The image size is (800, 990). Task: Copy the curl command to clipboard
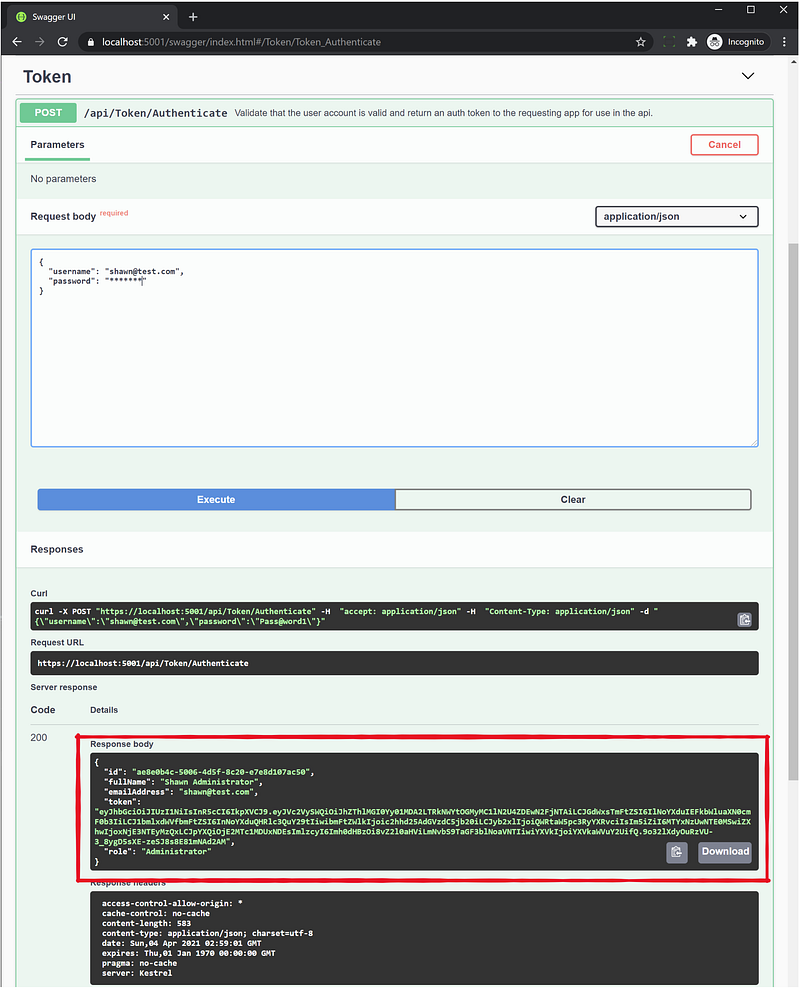[744, 620]
